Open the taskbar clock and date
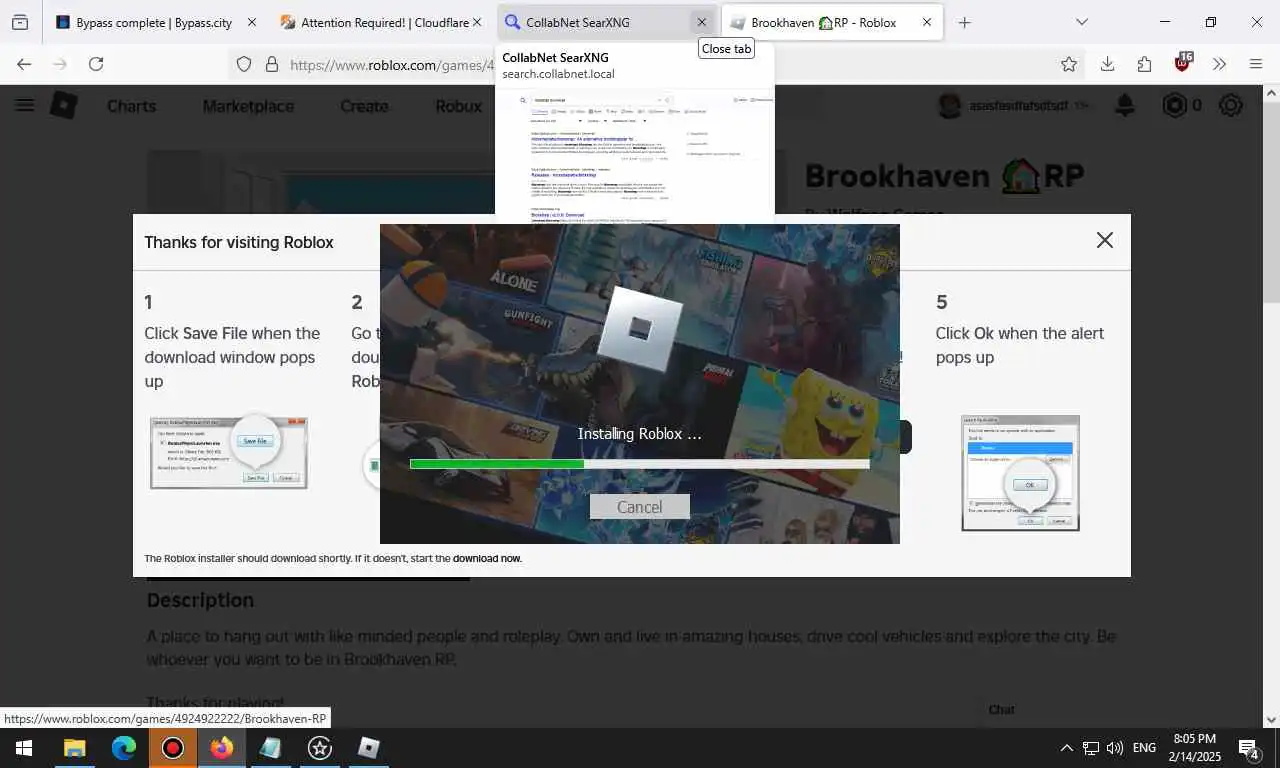This screenshot has height=768, width=1280. click(1194, 748)
